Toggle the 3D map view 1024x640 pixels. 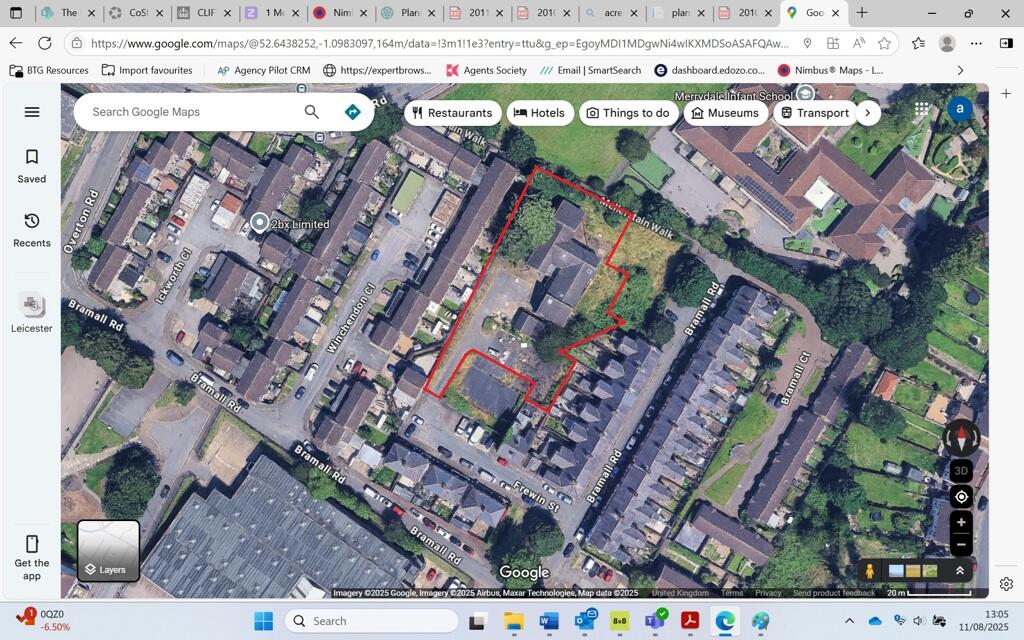point(961,471)
